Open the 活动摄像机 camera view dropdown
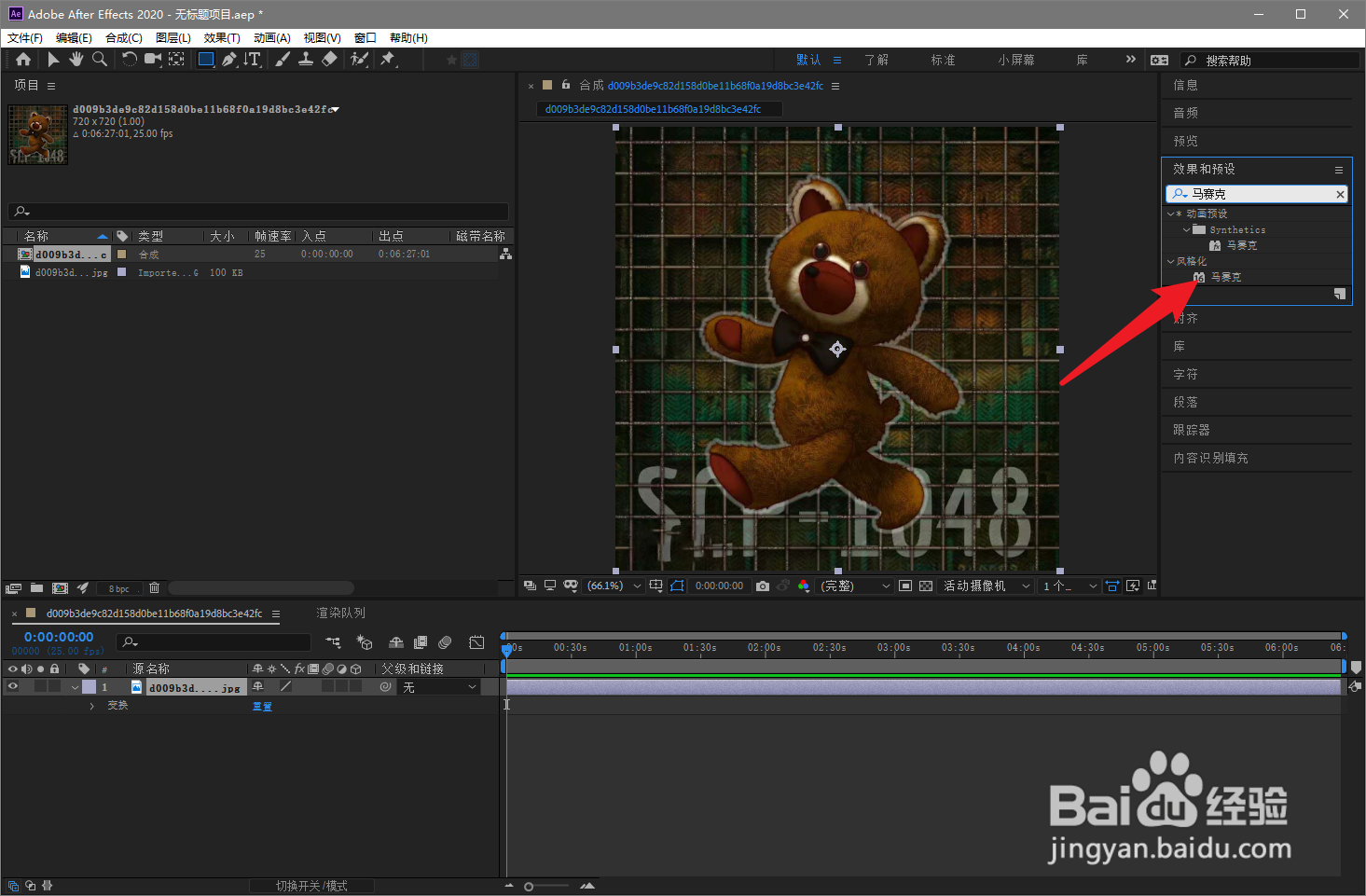This screenshot has height=896, width=1366. point(987,586)
